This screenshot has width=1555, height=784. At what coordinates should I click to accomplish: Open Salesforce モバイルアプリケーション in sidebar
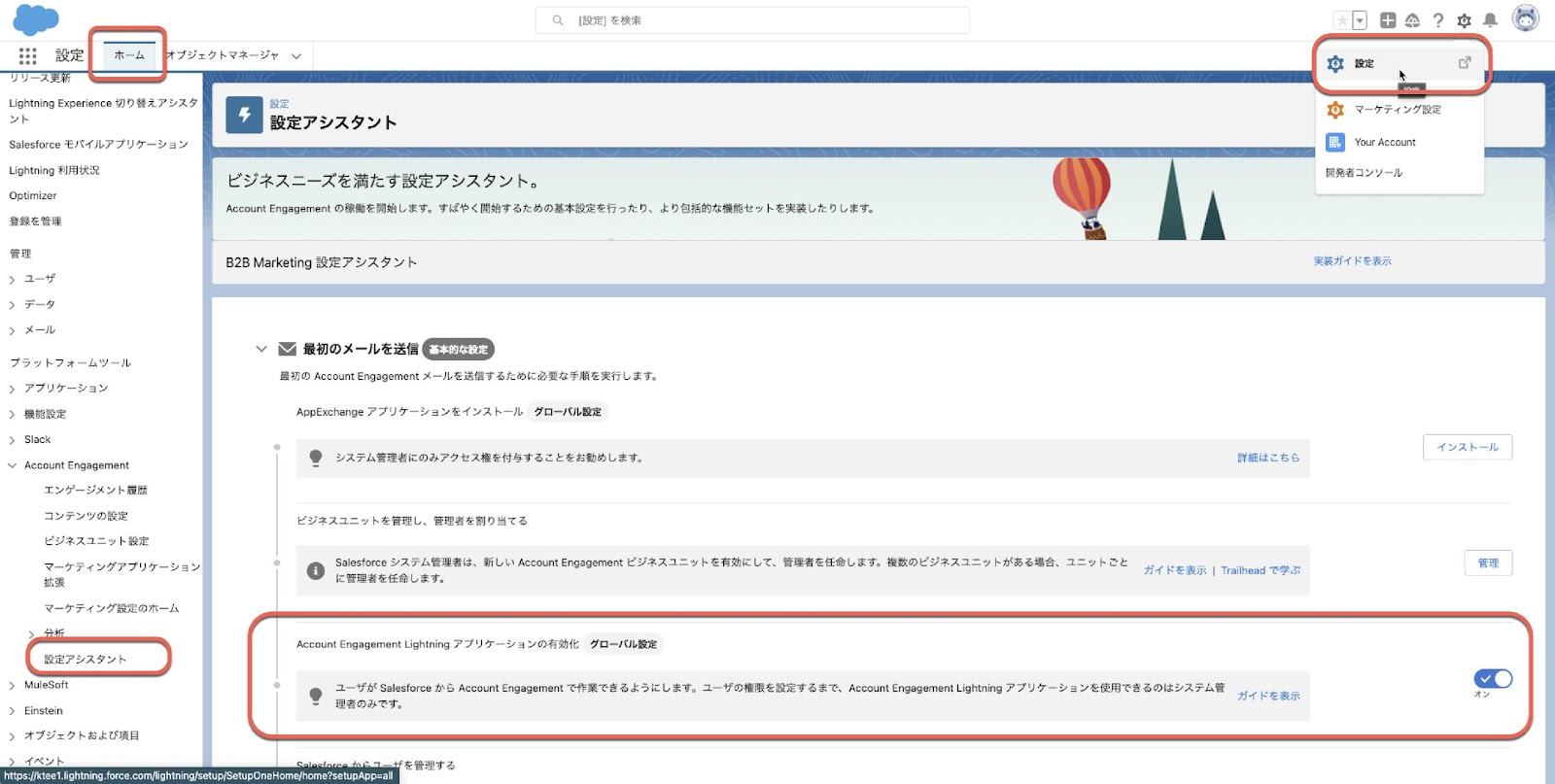pos(98,144)
